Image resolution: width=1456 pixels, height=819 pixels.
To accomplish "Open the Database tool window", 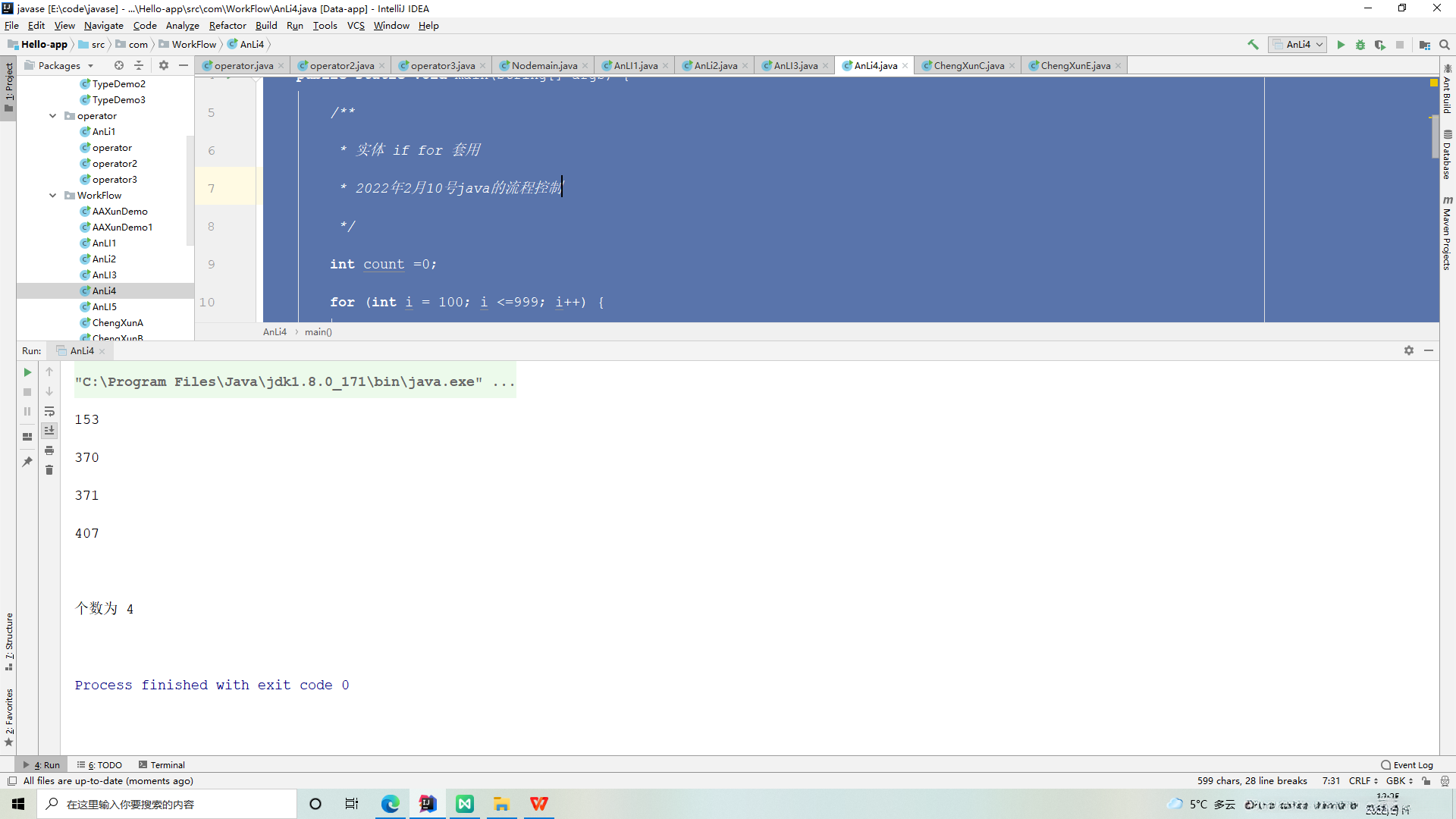I will (1448, 155).
